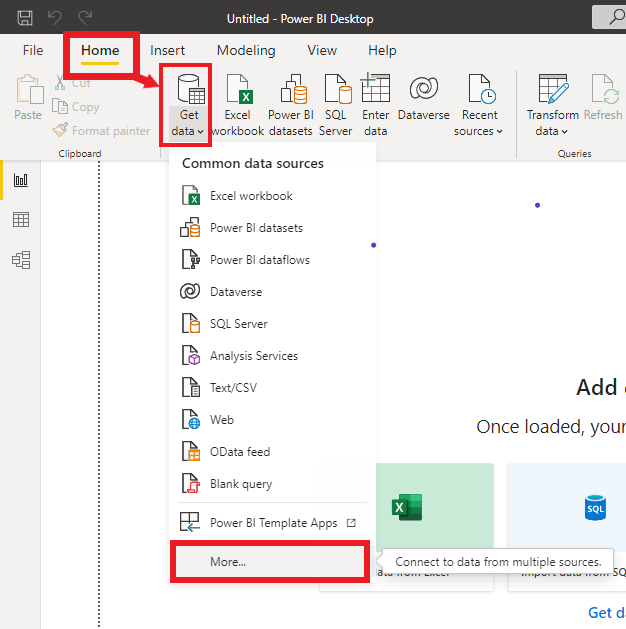The width and height of the screenshot is (626, 629).
Task: Click the blue Get data link on canvas
Action: click(606, 613)
